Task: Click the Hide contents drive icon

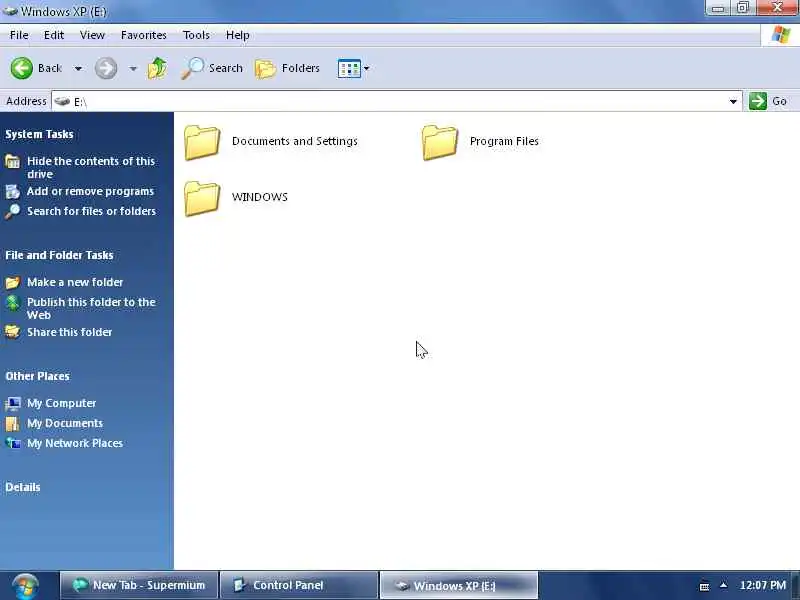Action: pos(13,162)
